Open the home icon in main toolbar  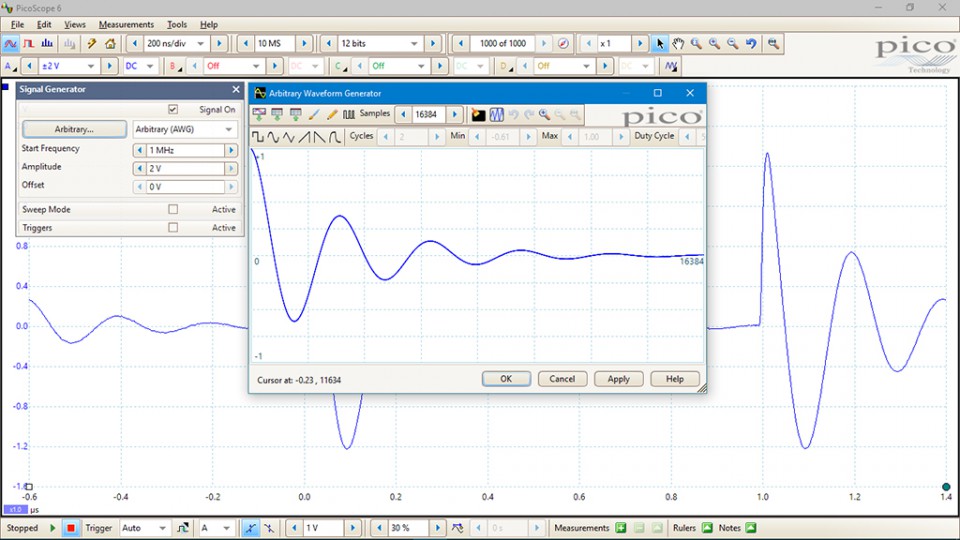coord(110,44)
